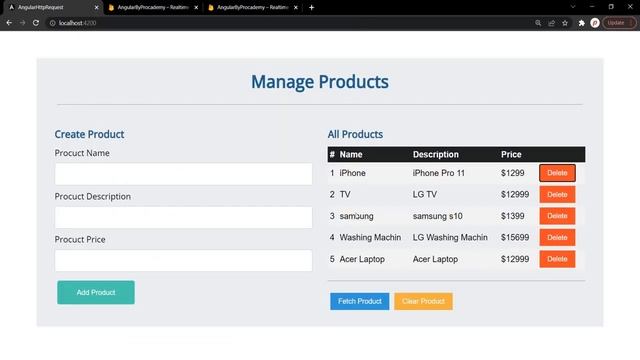This screenshot has width=640, height=360.
Task: Delete the TV product row
Action: tap(557, 195)
